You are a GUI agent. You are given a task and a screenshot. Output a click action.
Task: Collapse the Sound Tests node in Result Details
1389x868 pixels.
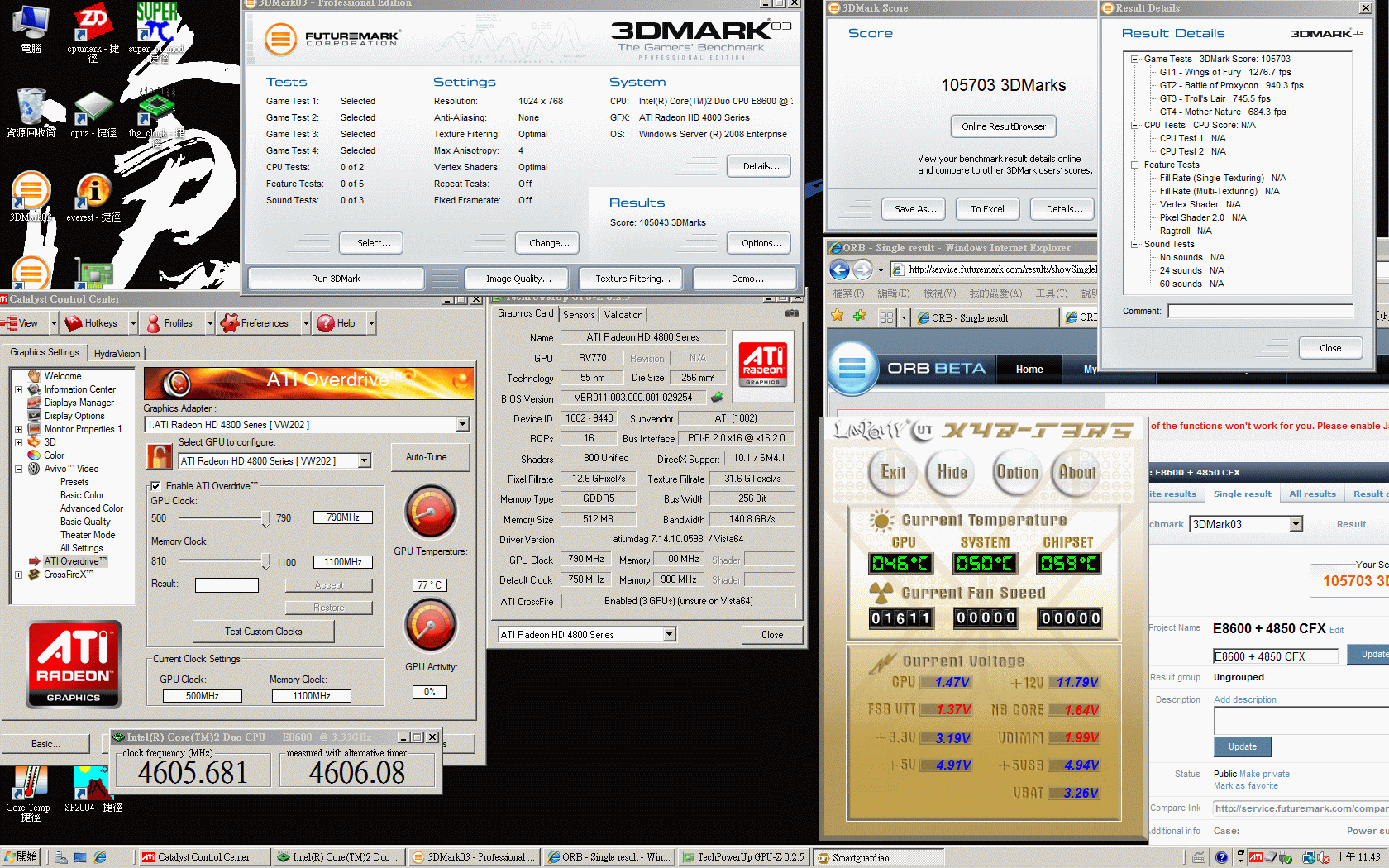[1135, 244]
